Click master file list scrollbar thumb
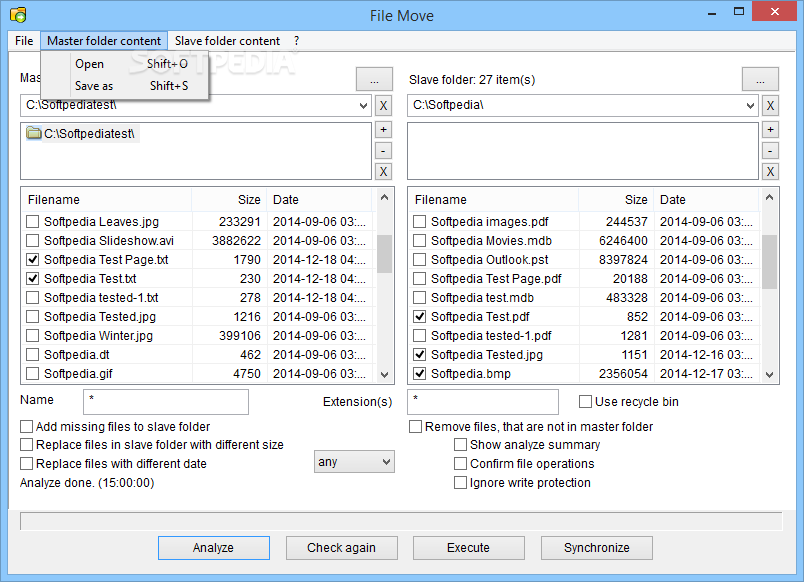804x582 pixels. point(385,254)
